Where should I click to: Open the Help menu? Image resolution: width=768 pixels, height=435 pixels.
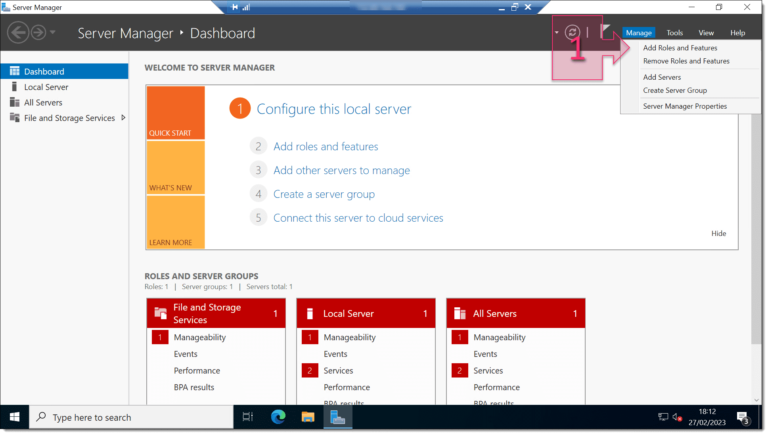coord(737,33)
